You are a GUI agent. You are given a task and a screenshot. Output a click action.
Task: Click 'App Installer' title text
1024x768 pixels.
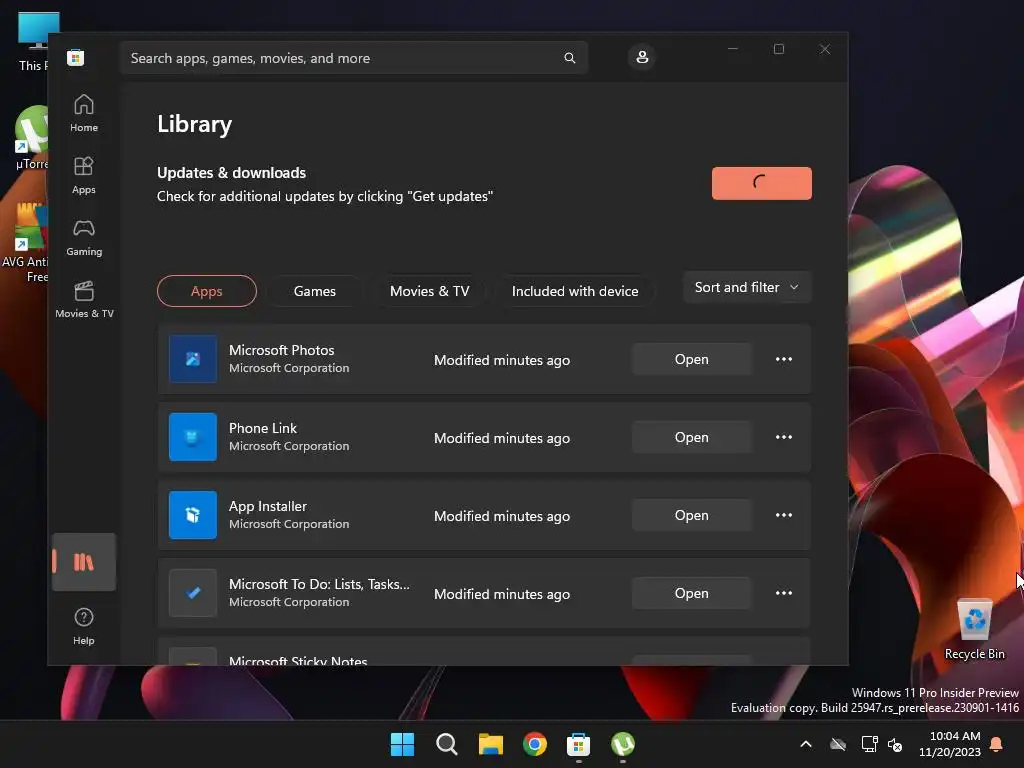tap(268, 506)
